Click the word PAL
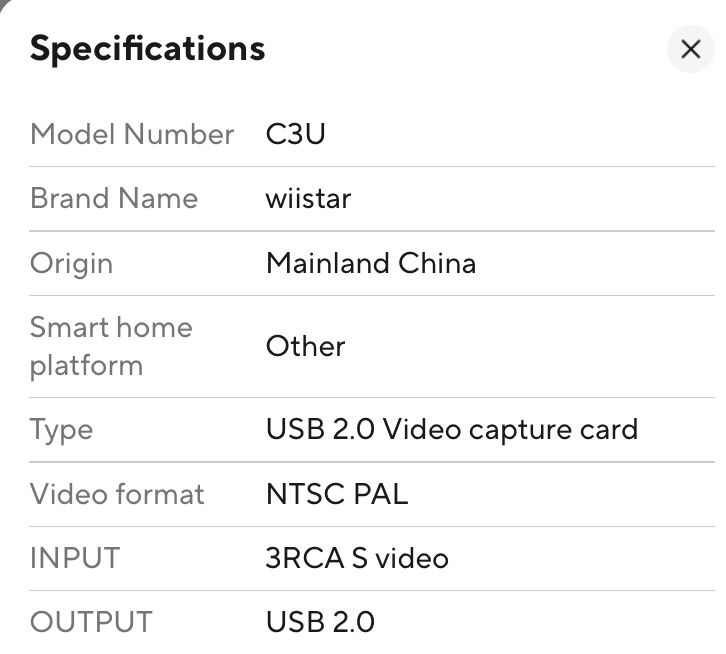The height and width of the screenshot is (654, 726). [381, 494]
